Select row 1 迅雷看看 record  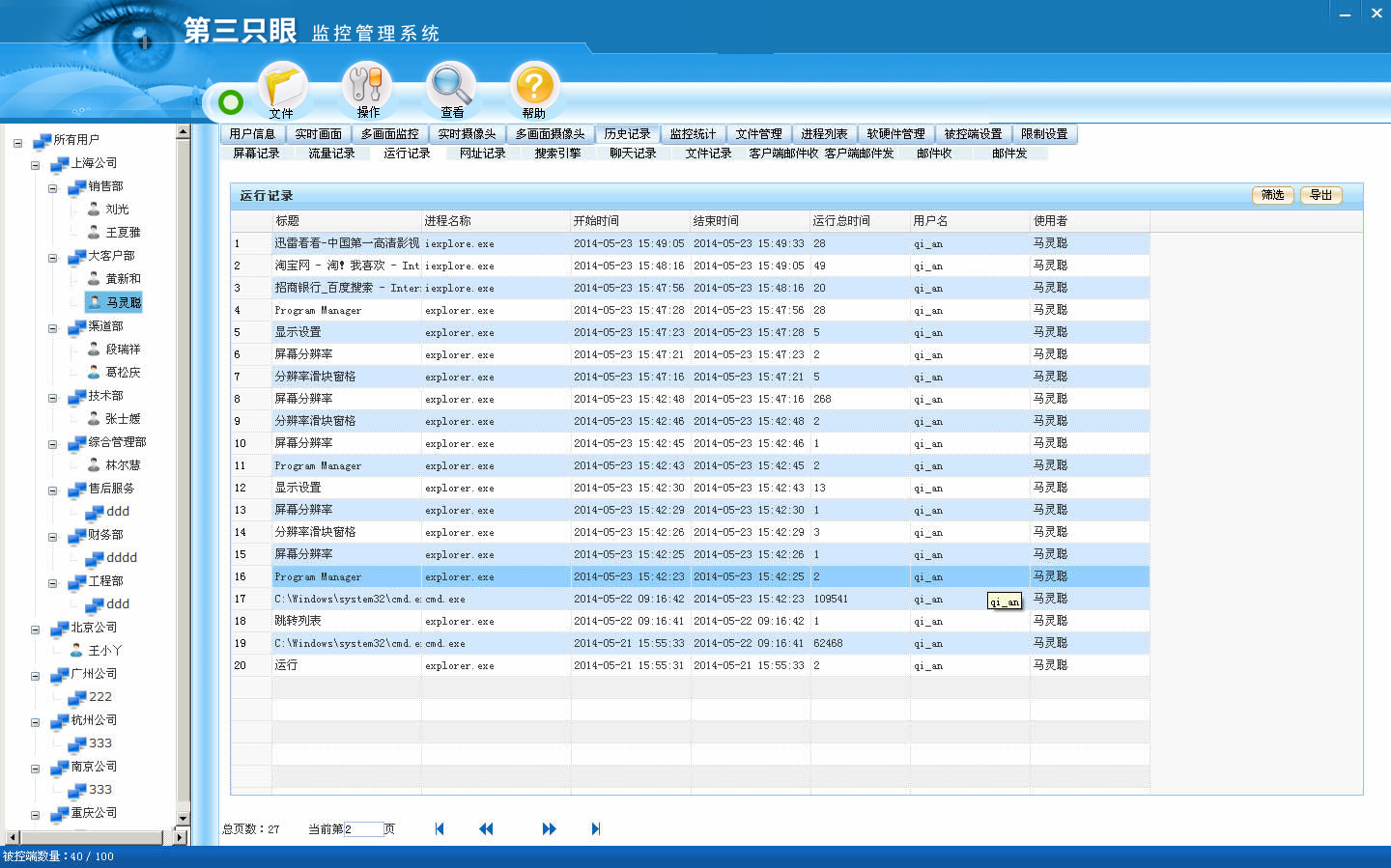pyautogui.click(x=691, y=243)
